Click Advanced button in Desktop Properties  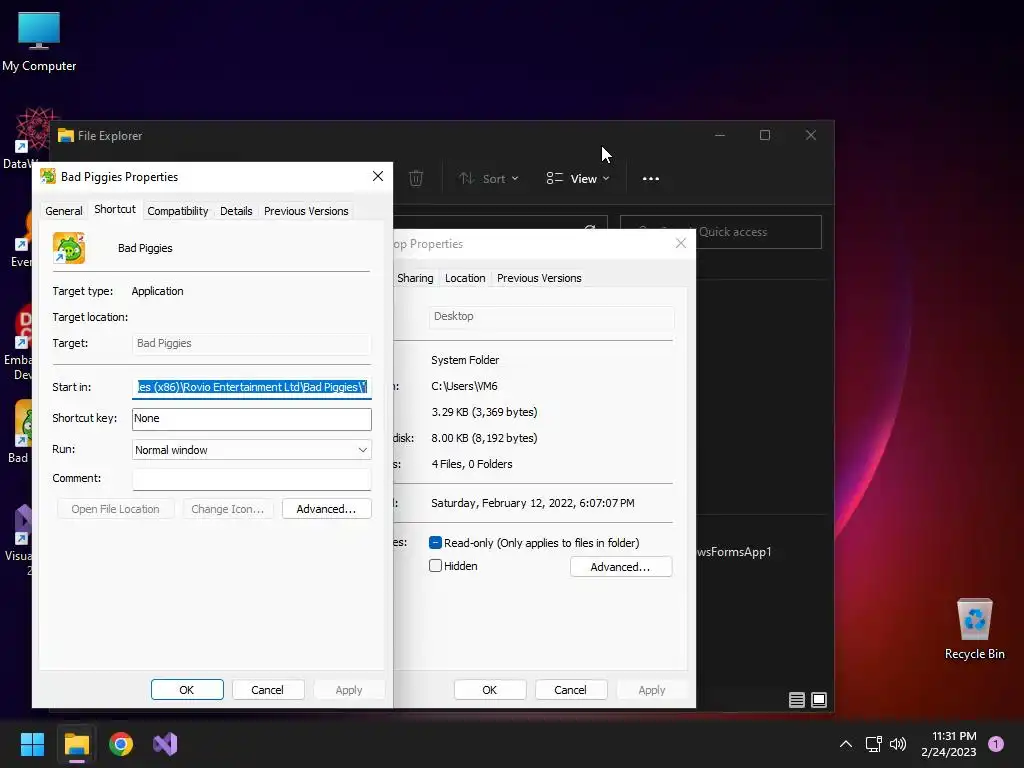pos(620,567)
